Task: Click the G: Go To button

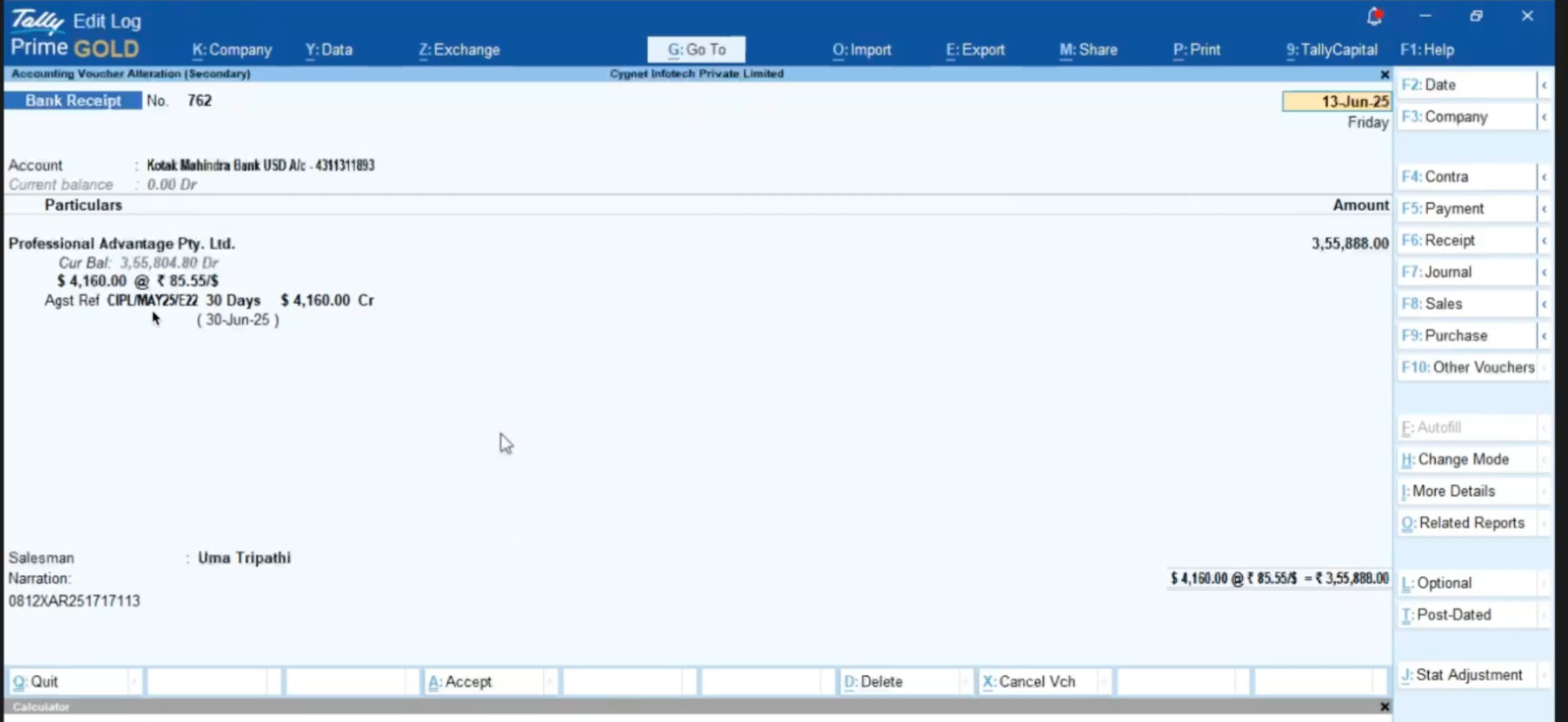Action: 697,50
